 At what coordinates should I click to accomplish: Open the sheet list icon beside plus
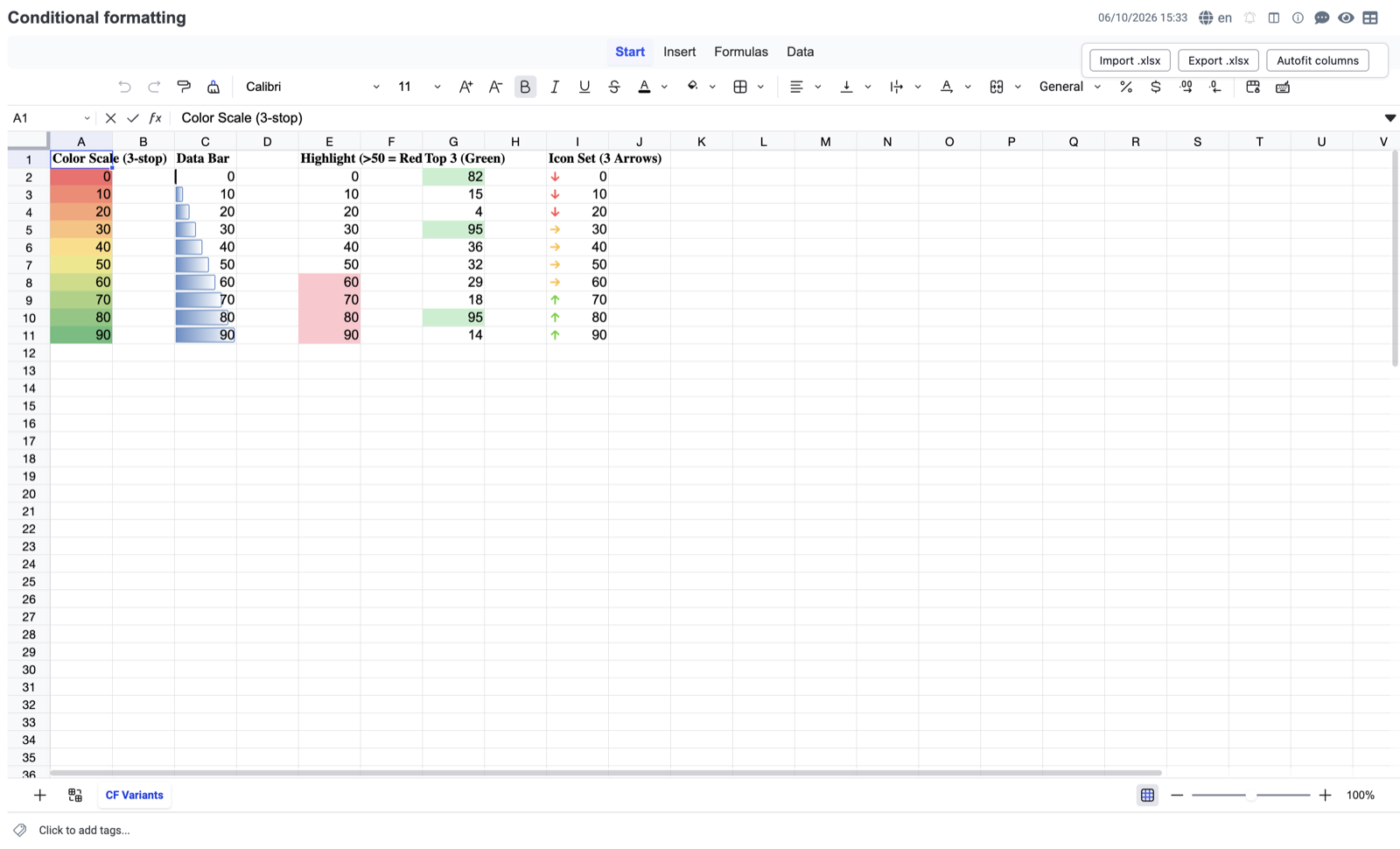point(75,795)
